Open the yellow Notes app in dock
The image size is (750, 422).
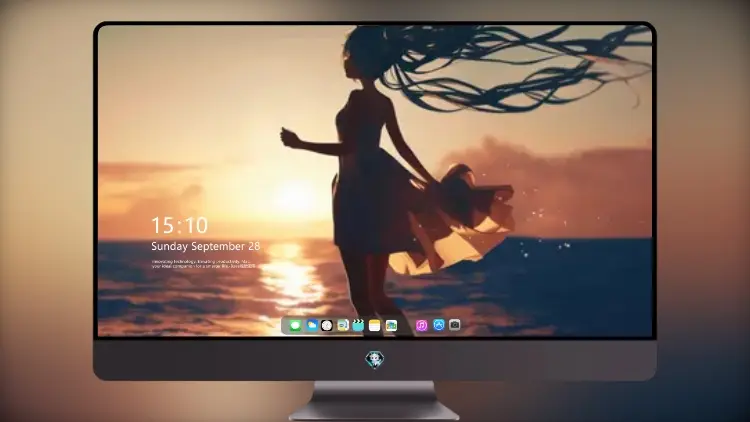[x=375, y=326]
